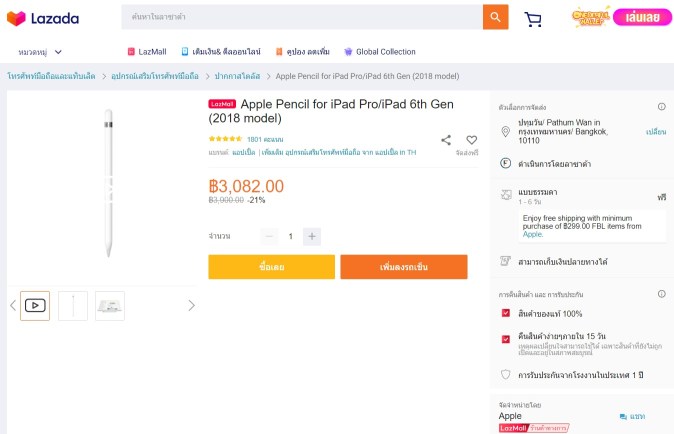
Task: Open chat with Apple seller
Action: pyautogui.click(x=632, y=416)
